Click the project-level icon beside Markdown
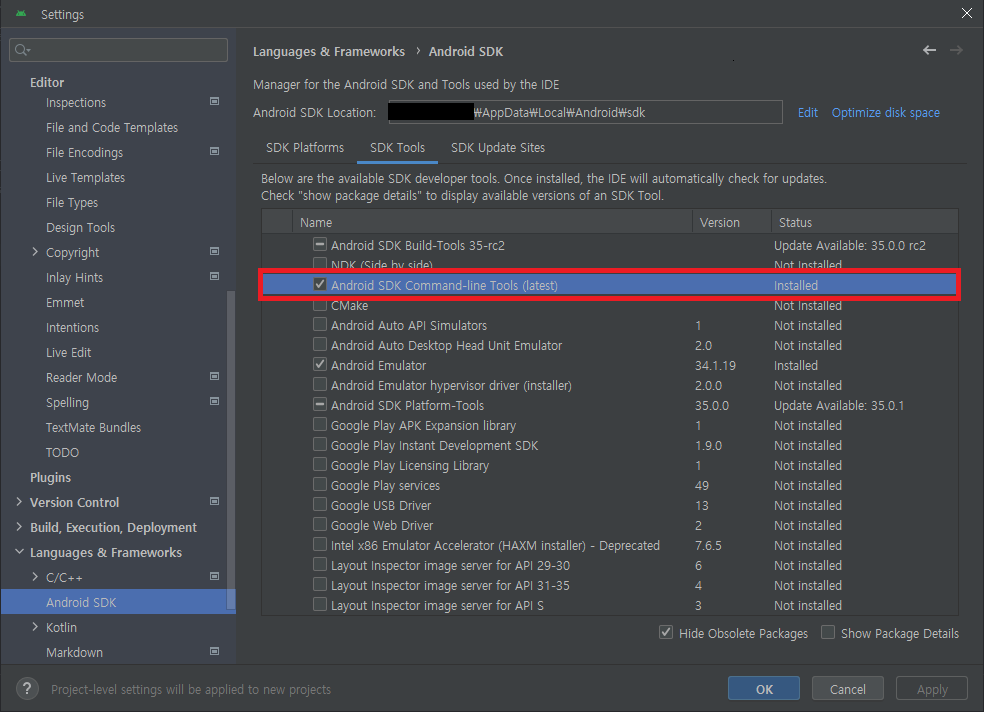Viewport: 984px width, 712px height. point(215,651)
